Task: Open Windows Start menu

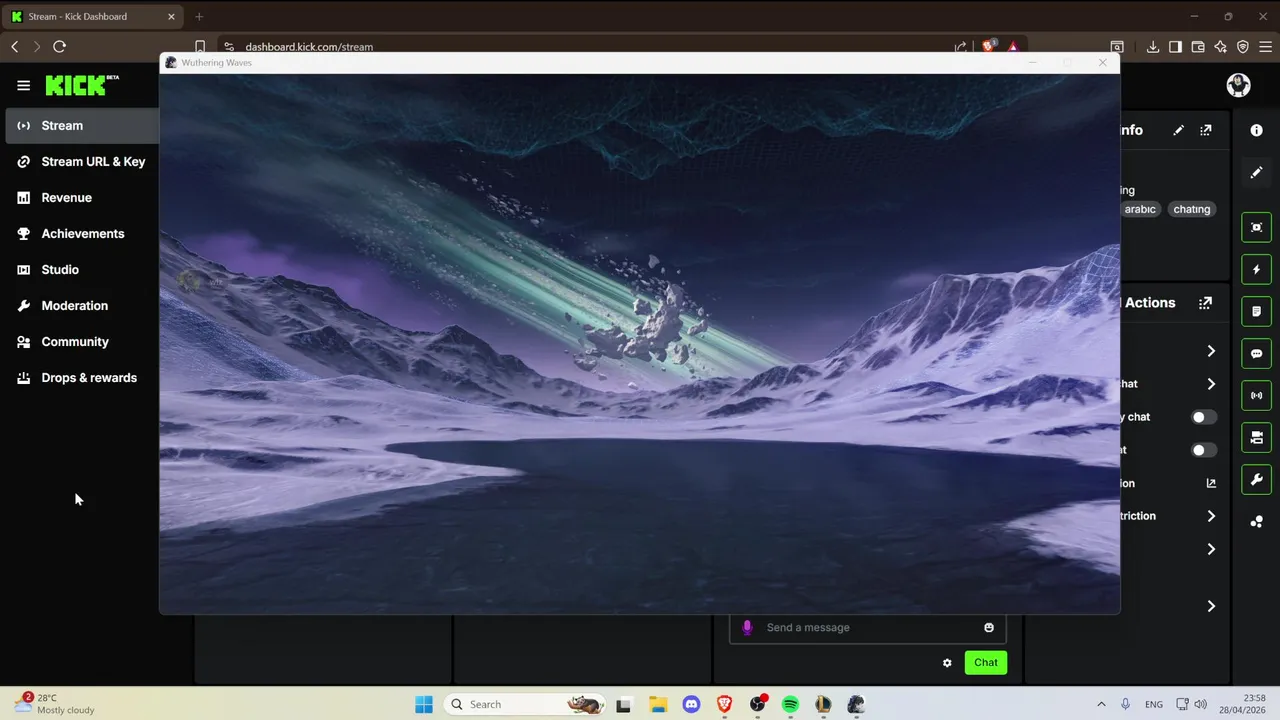Action: click(x=424, y=704)
